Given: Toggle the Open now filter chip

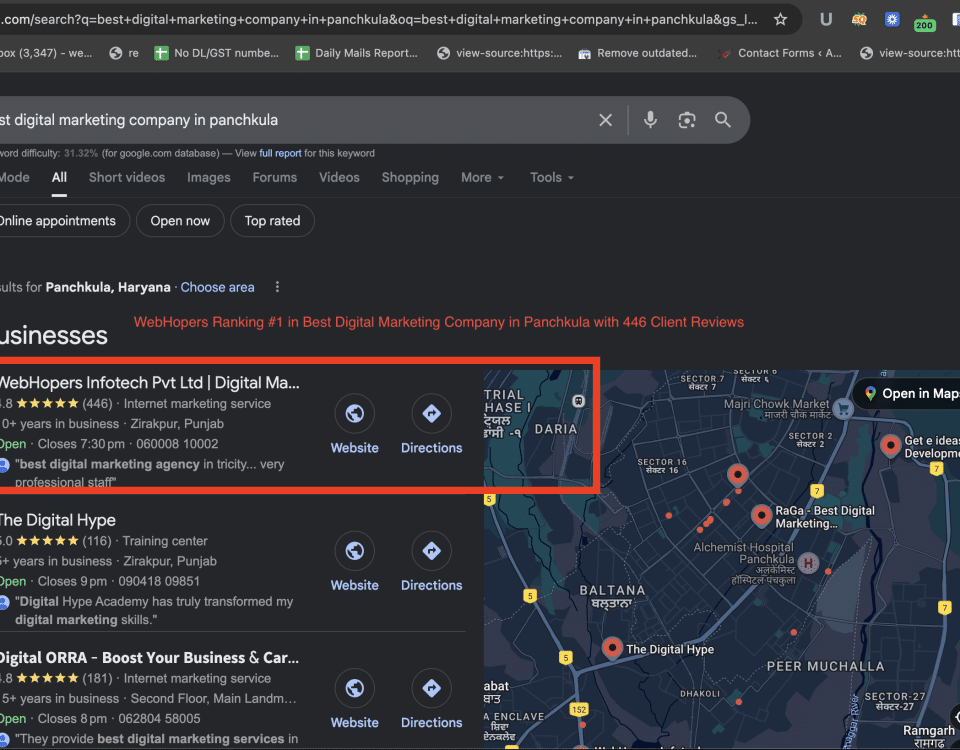Looking at the screenshot, I should [x=180, y=221].
